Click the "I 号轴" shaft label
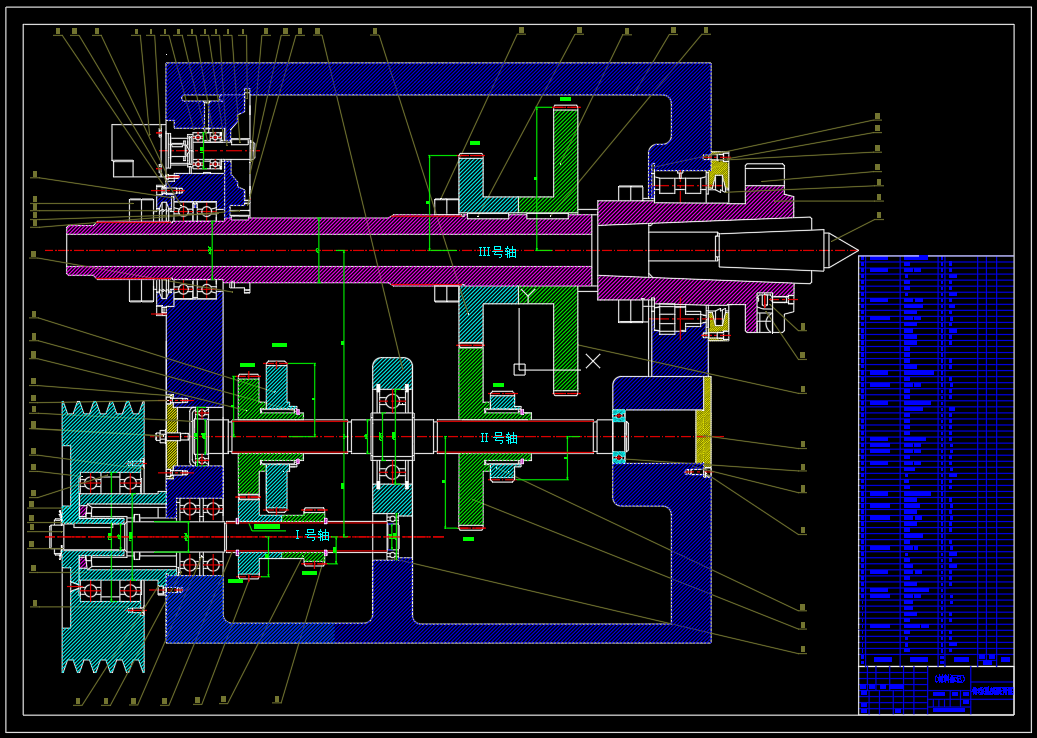Viewport: 1037px width, 738px height. 312,535
